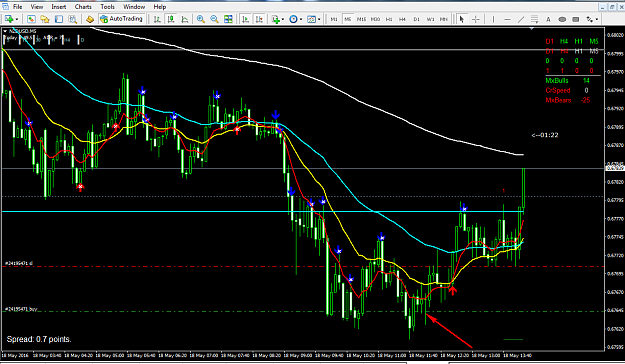Screen dimensions: 625x364
Task: Switch to M15 timeframe
Action: coord(362,19)
